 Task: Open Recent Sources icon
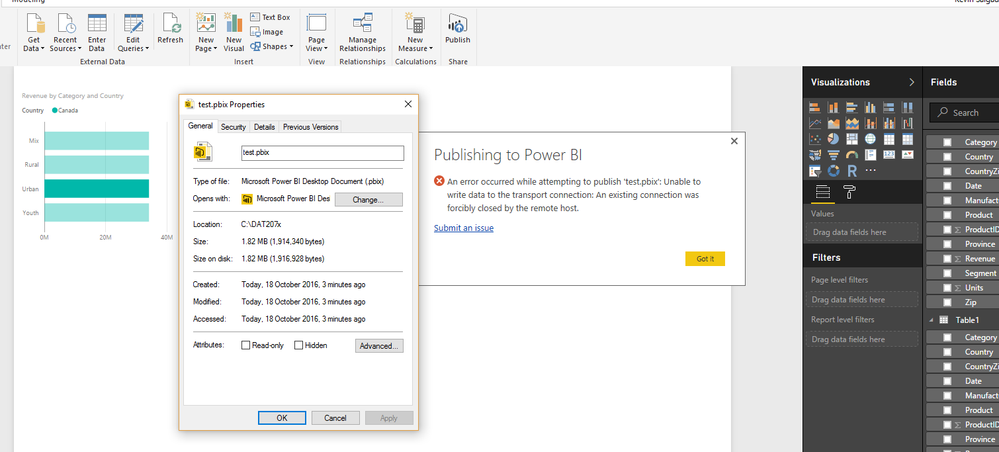pos(66,24)
